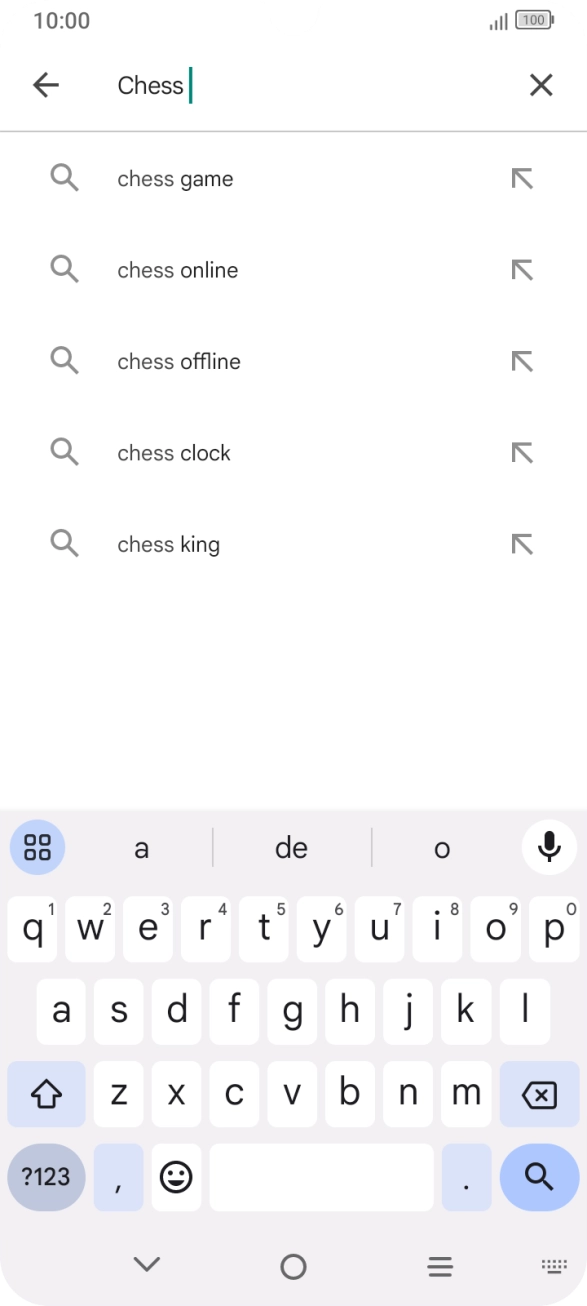Toggle the Shift key on the keyboard

46,1094
